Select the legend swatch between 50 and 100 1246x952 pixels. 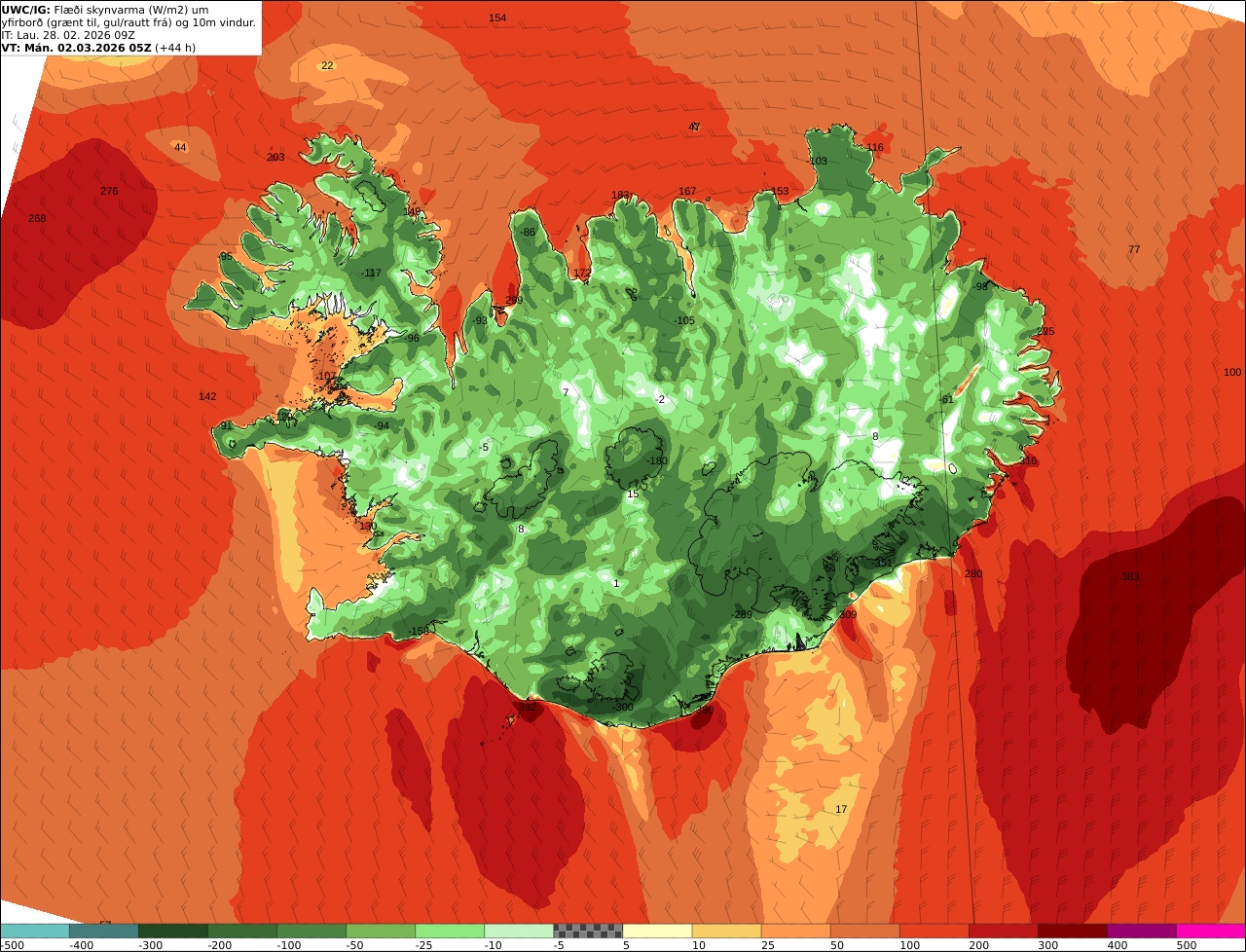coord(864,931)
